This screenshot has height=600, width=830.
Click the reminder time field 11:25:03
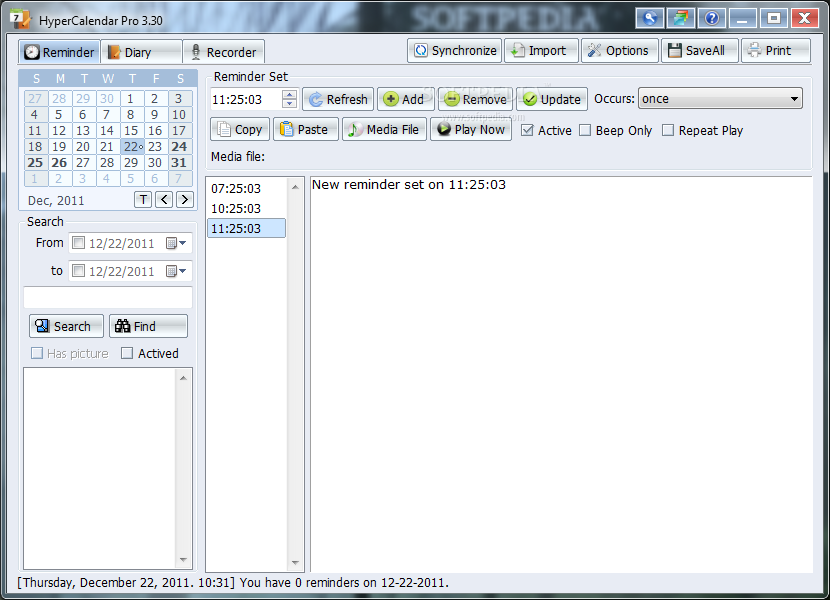coord(247,99)
